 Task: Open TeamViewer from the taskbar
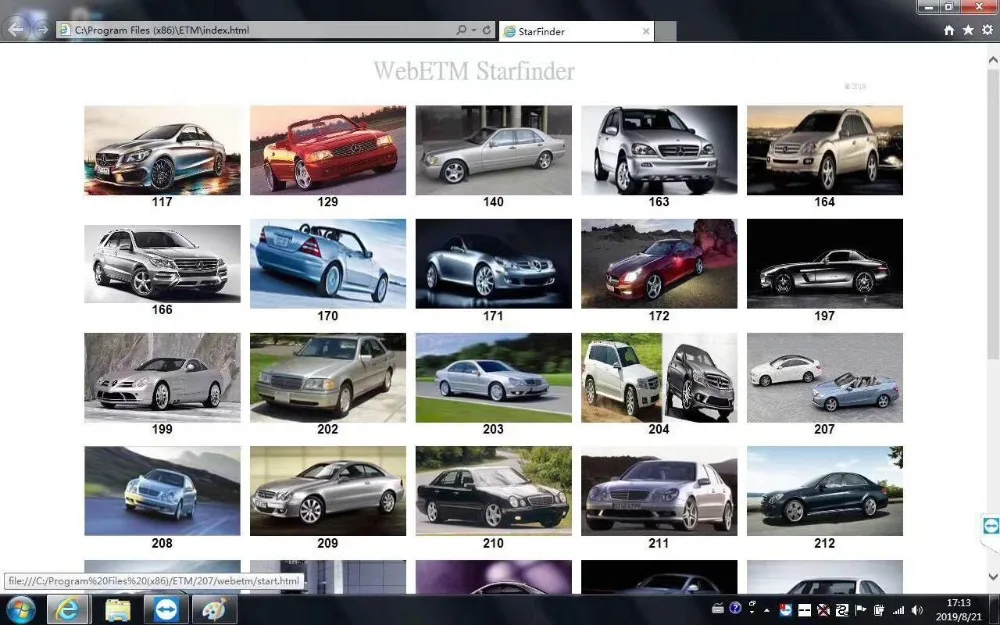[166, 610]
